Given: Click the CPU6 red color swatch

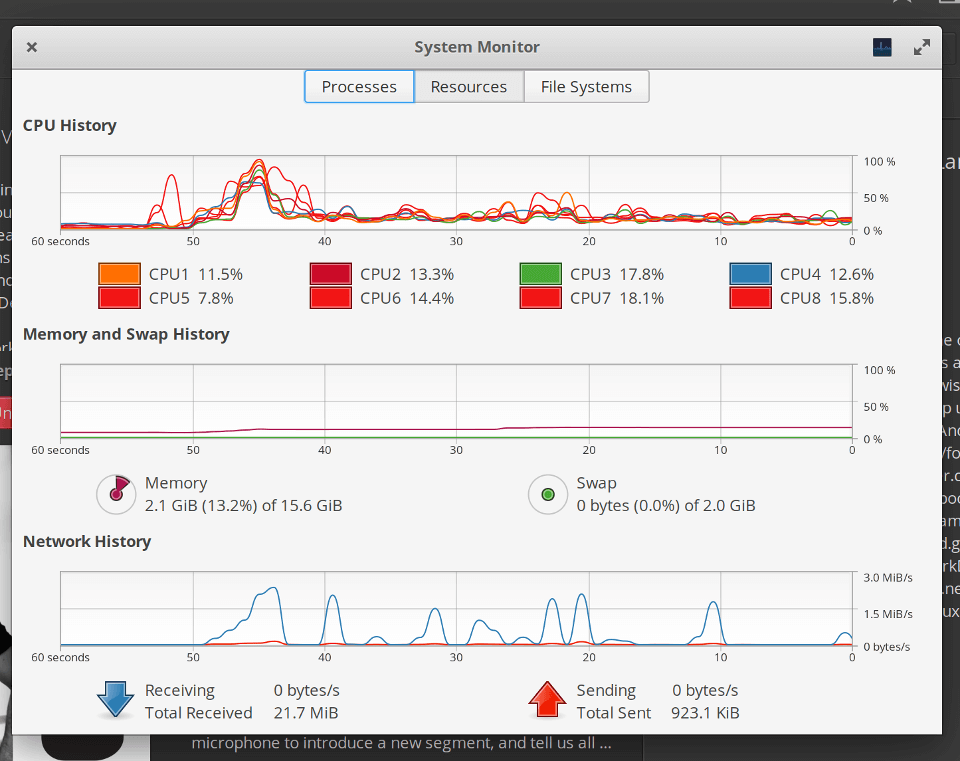Looking at the screenshot, I should tap(331, 298).
